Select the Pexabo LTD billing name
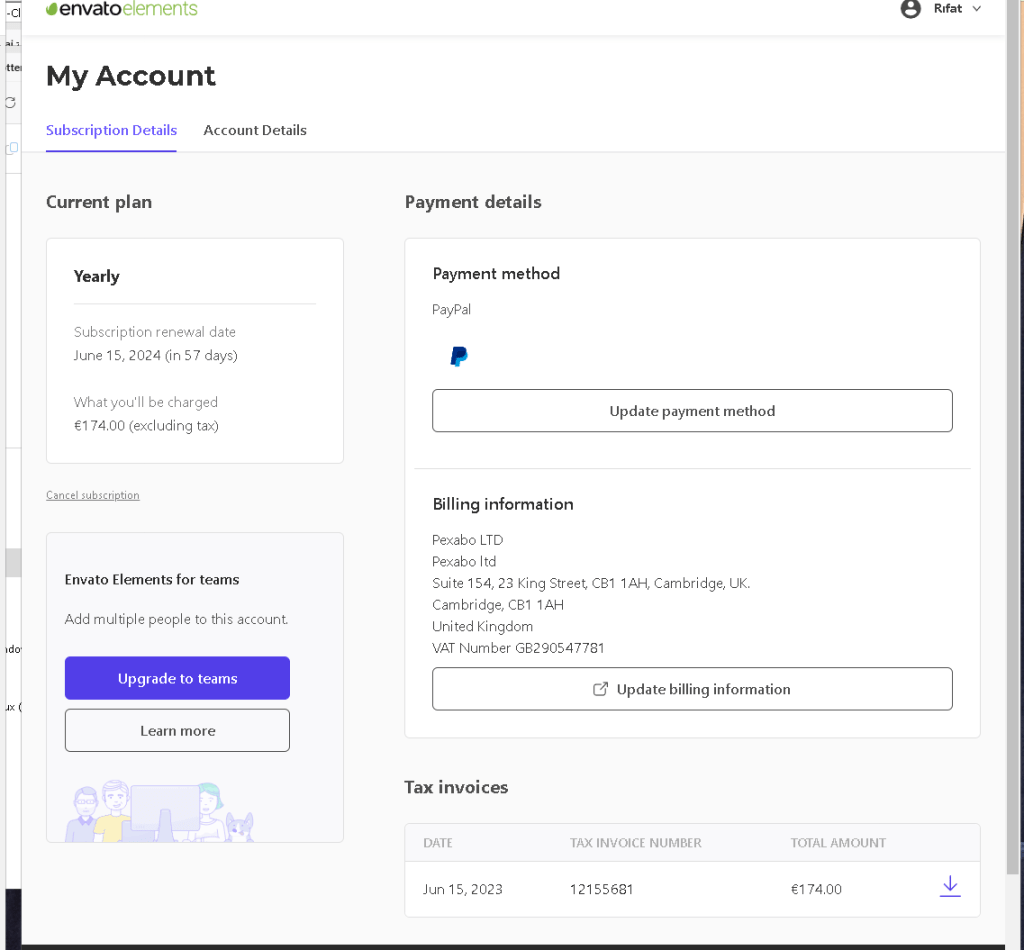This screenshot has width=1024, height=950. (468, 540)
